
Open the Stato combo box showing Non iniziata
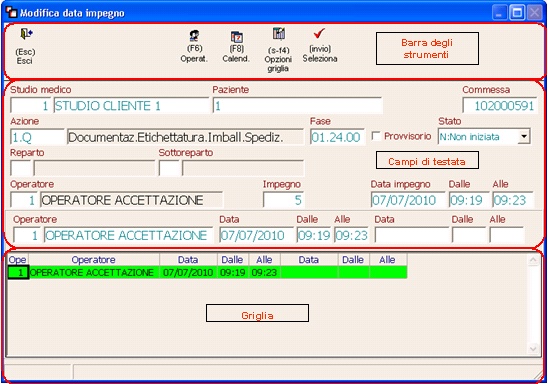[x=484, y=136]
